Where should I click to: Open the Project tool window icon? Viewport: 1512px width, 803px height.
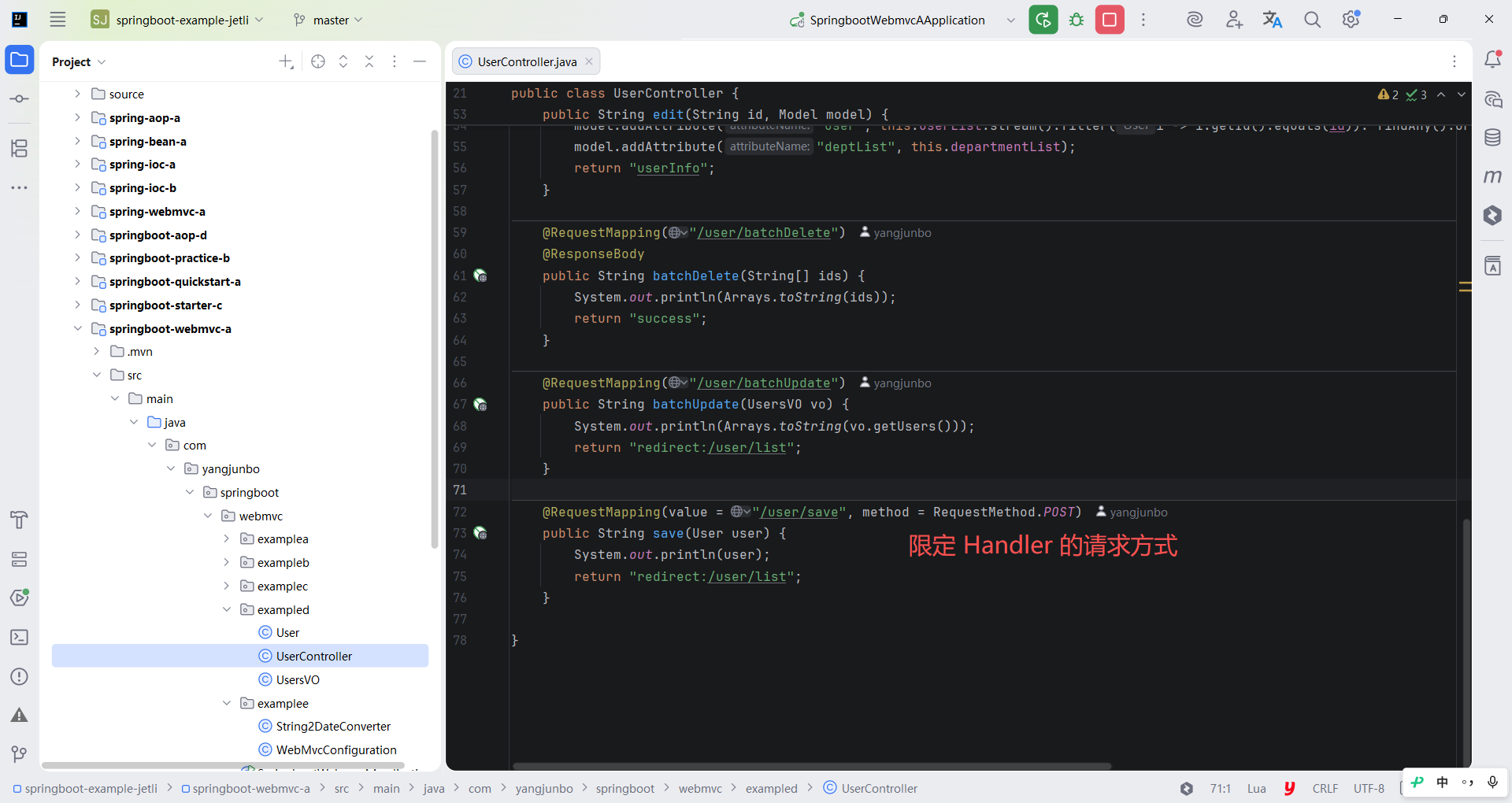(x=20, y=60)
